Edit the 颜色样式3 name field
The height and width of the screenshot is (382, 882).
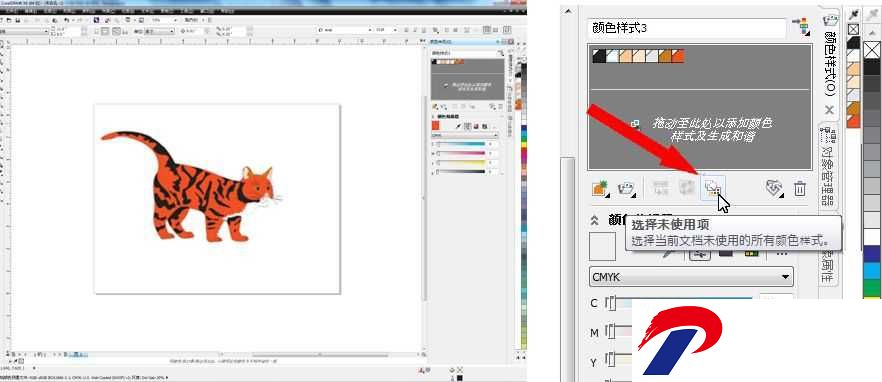pos(686,28)
